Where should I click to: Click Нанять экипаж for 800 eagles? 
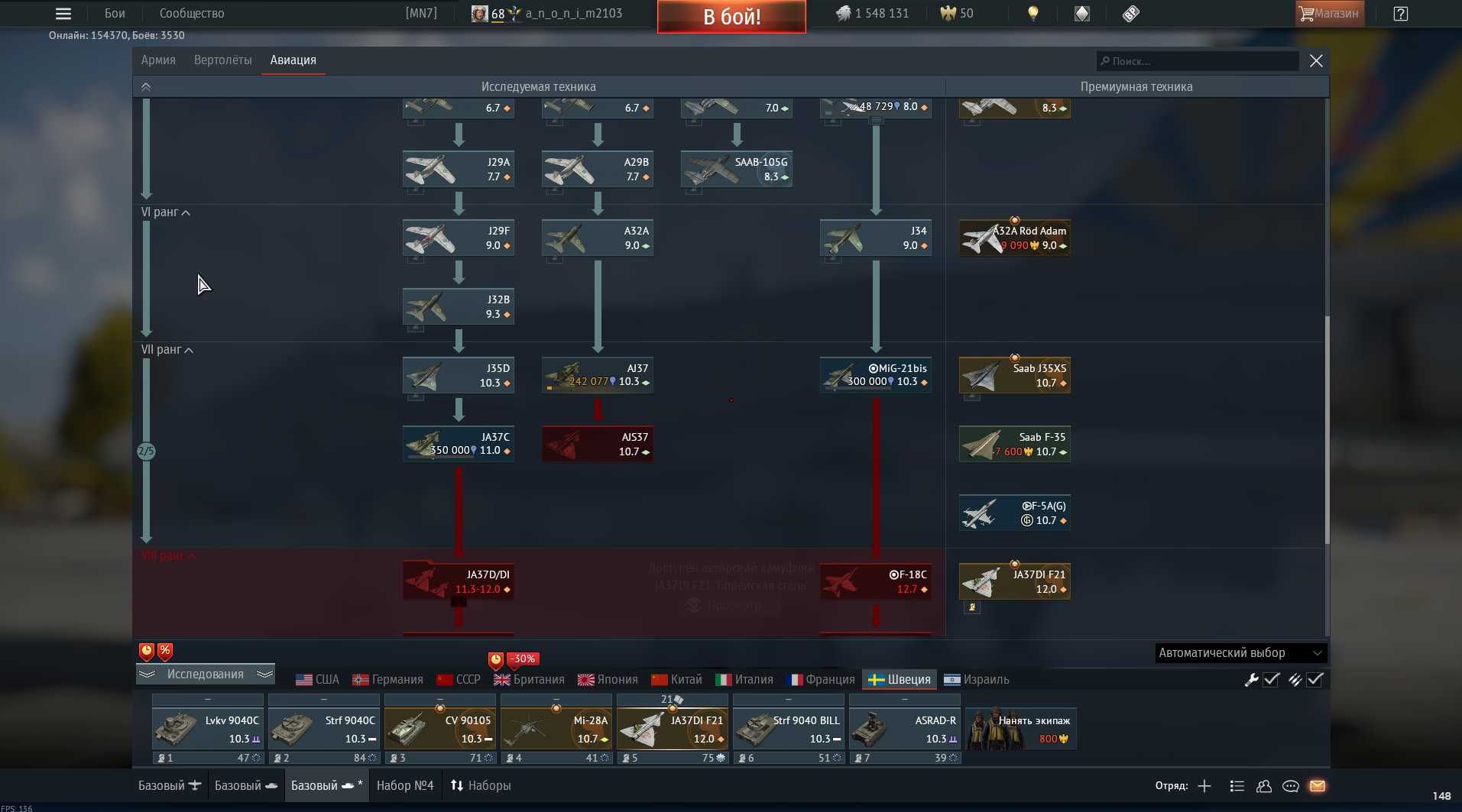tap(1021, 729)
